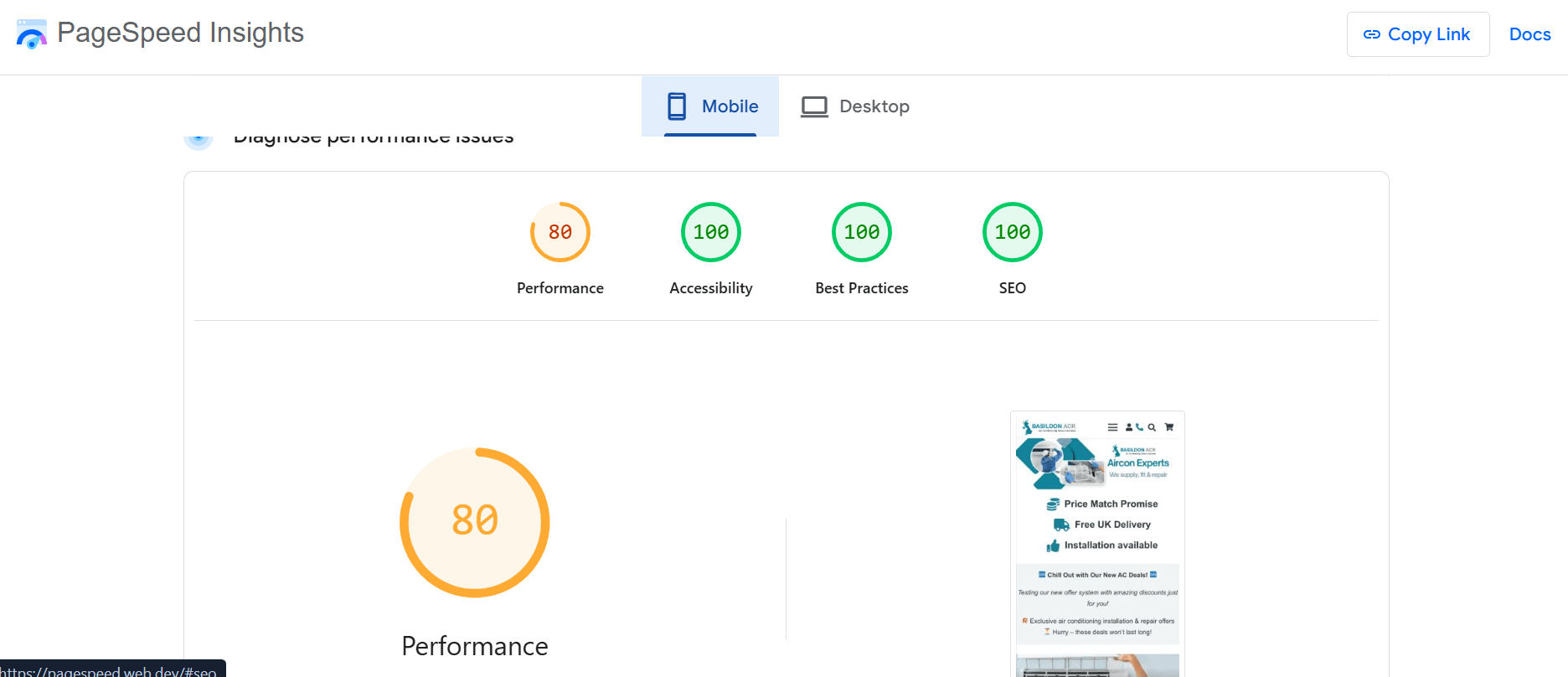Screen dimensions: 1568x677
Task: Click the PageSpeed Insights logo icon
Action: click(x=32, y=34)
